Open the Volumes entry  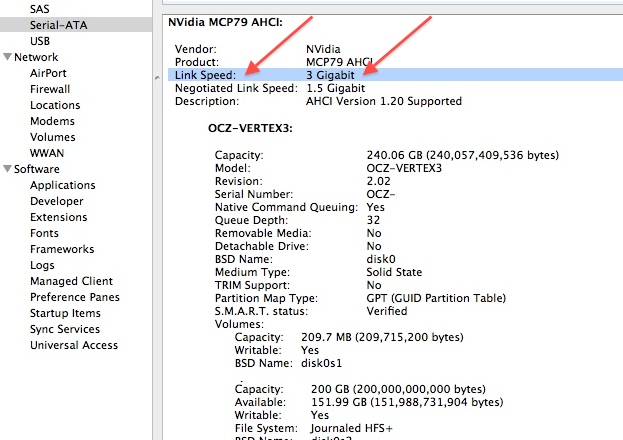(x=52, y=137)
